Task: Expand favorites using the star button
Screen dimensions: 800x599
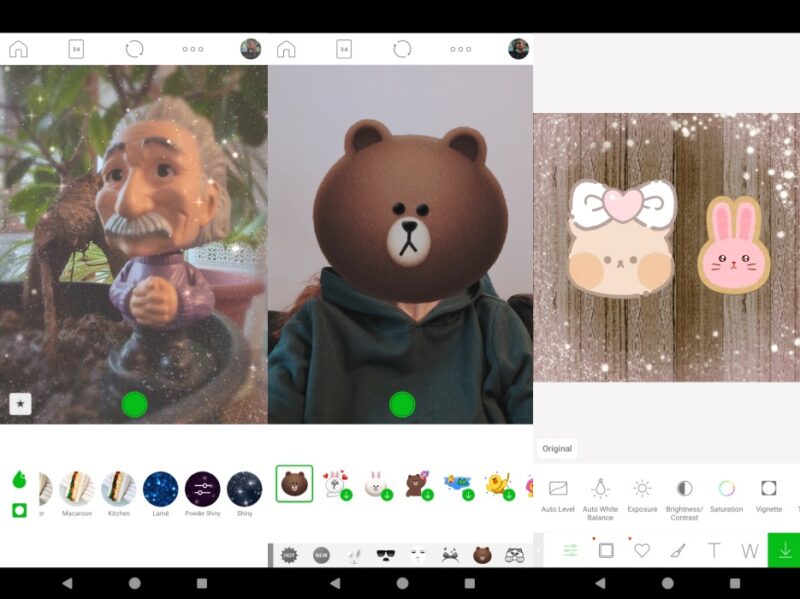Action: [21, 404]
